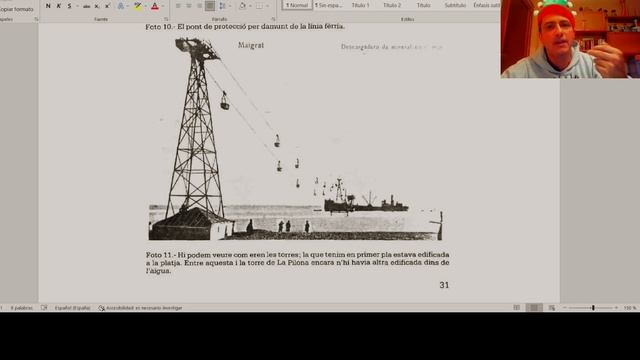Open spelling check status icon
This screenshot has height=360, width=640.
[x=44, y=308]
